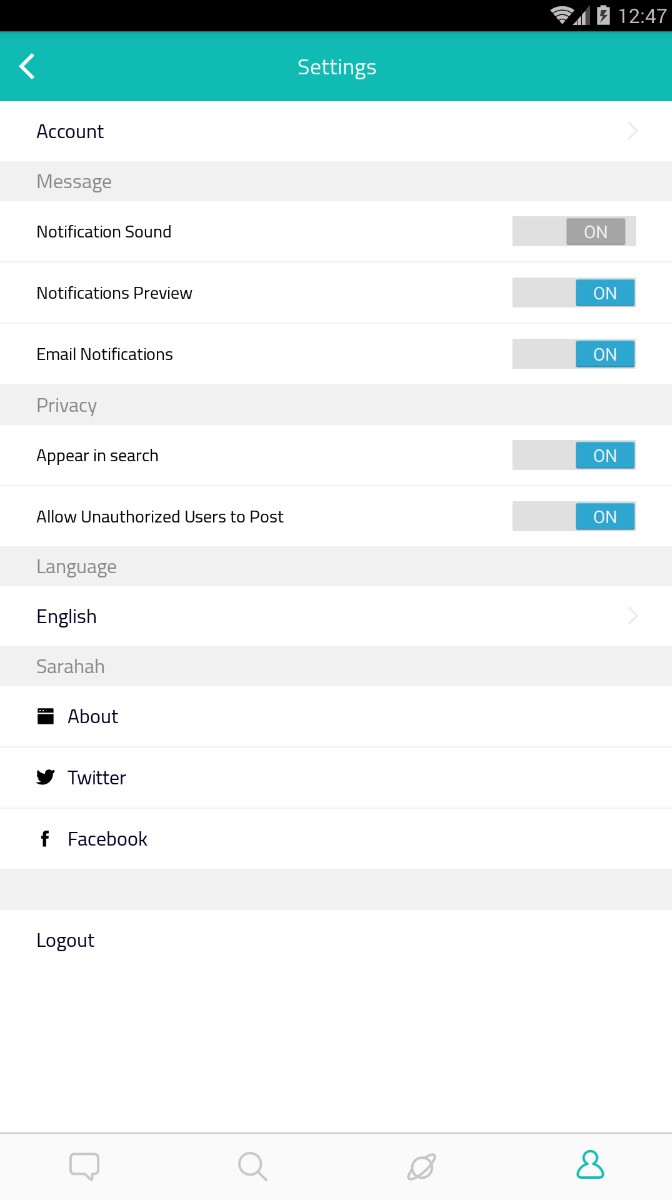
Task: Select the English language row
Action: click(x=336, y=616)
